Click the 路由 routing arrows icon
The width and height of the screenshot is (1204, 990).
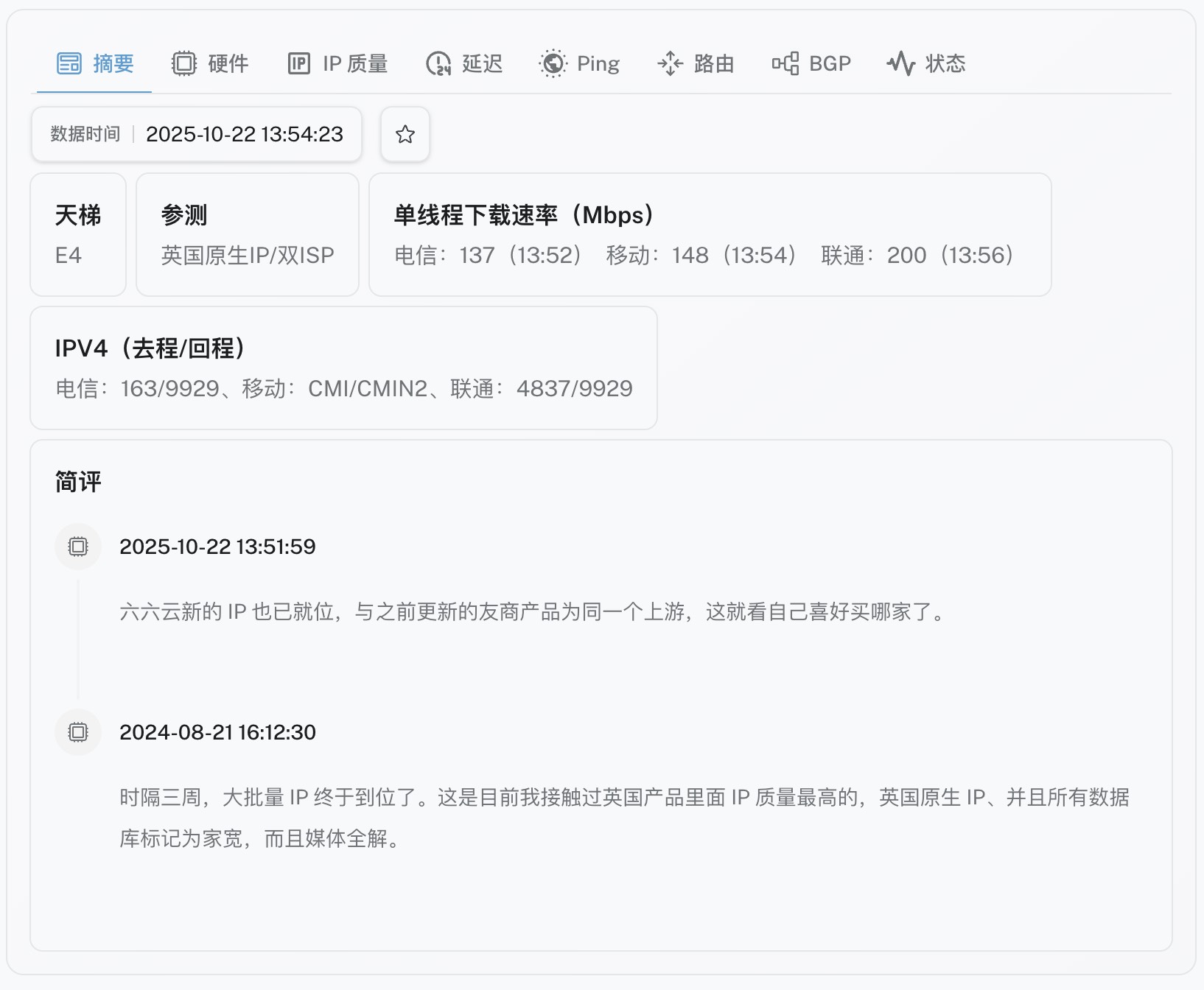click(x=670, y=64)
